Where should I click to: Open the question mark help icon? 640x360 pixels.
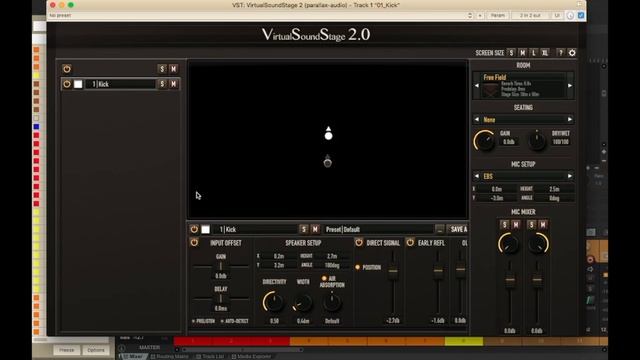click(x=561, y=53)
